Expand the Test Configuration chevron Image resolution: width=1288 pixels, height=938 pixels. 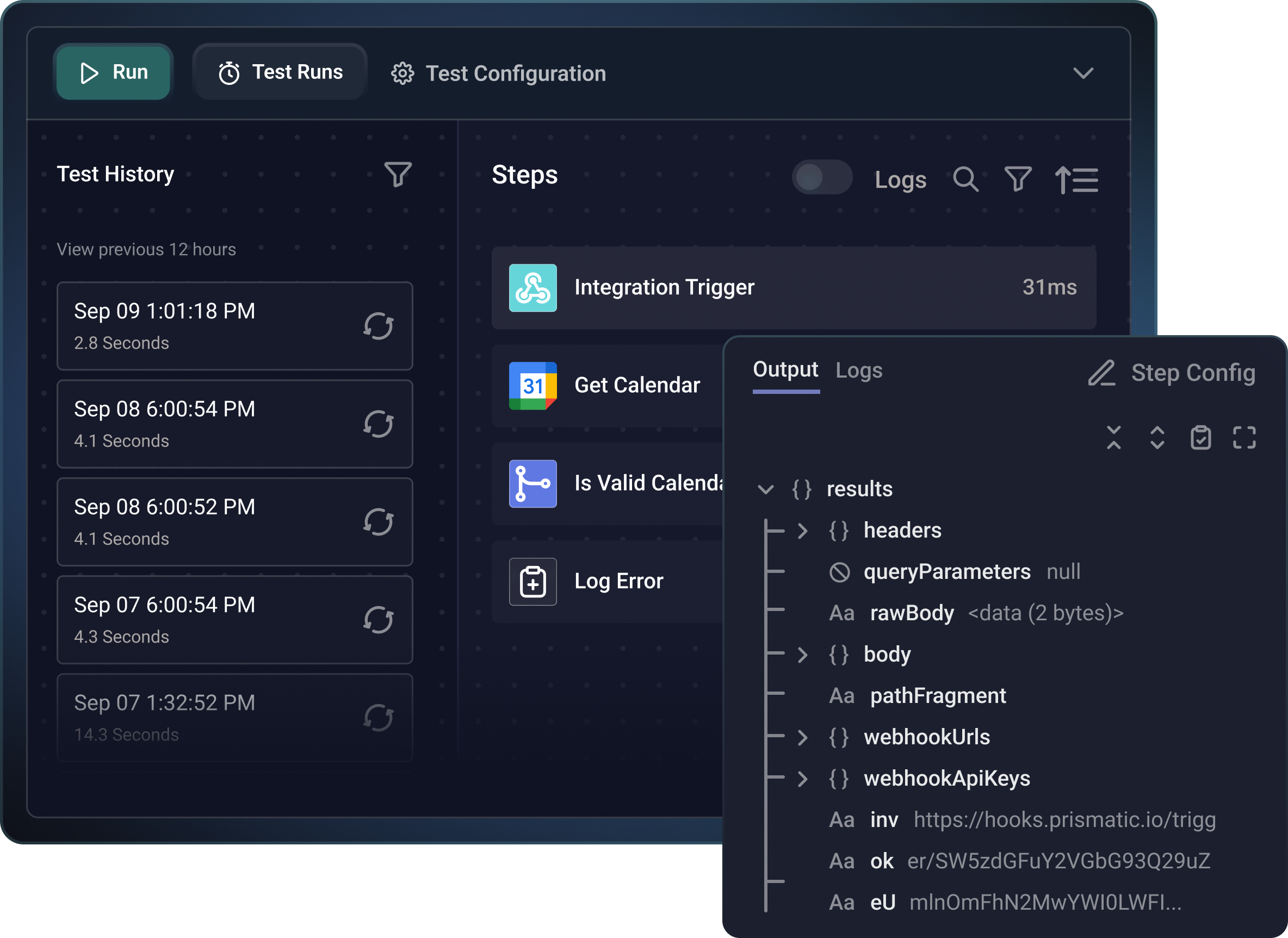pos(1083,73)
